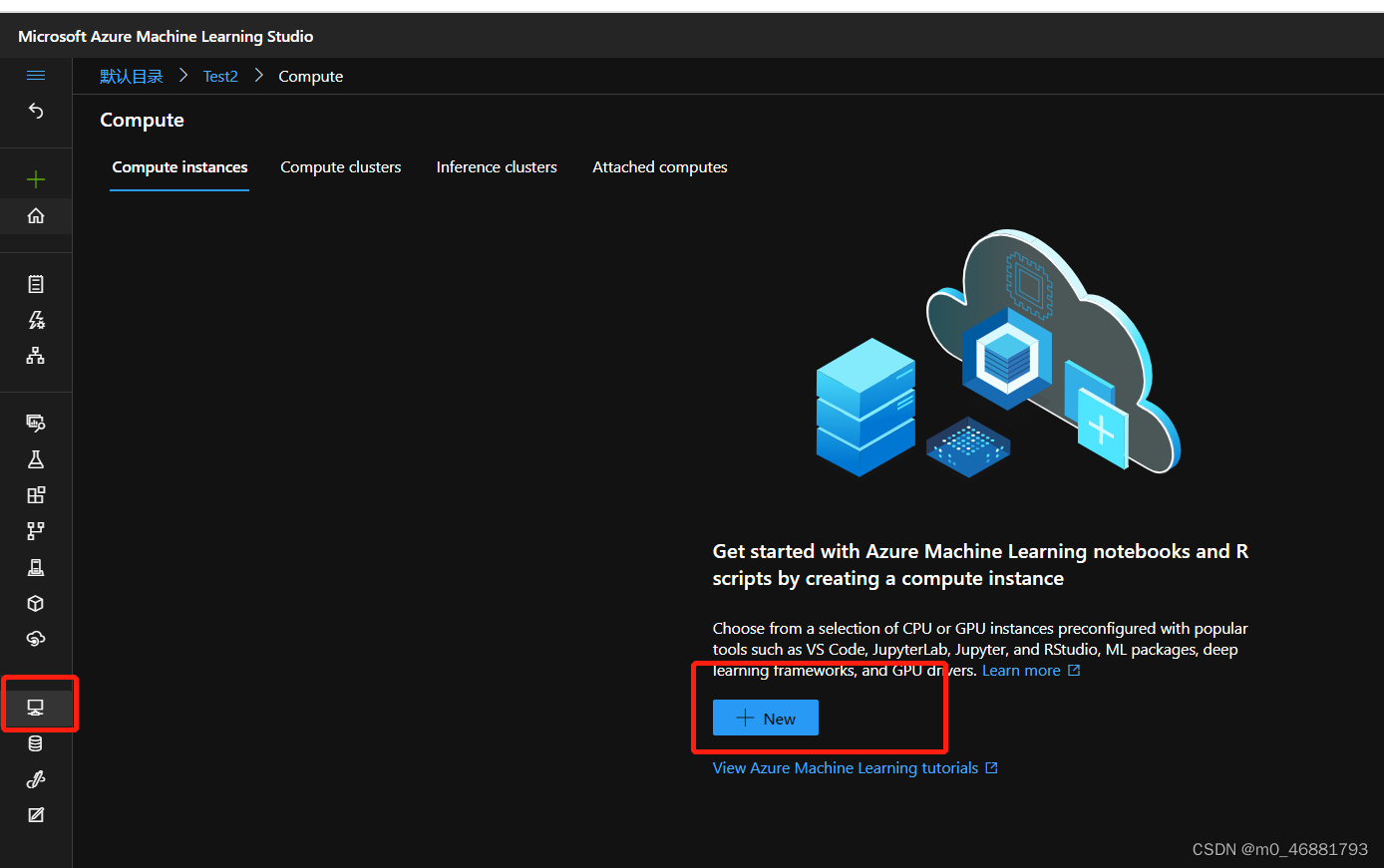Click the green plus New icon

(x=36, y=179)
